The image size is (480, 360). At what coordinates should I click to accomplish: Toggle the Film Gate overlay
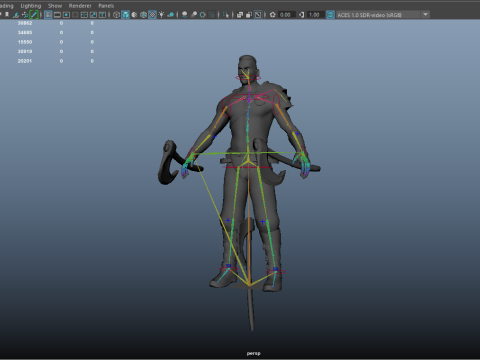tap(57, 15)
